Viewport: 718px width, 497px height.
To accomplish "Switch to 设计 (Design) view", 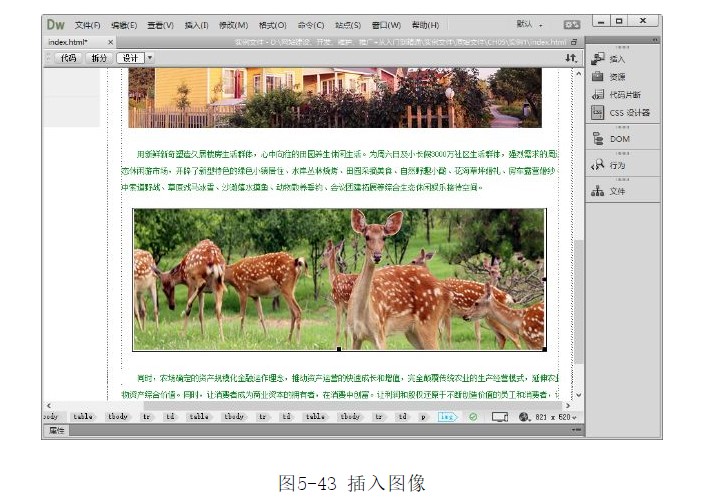I will pyautogui.click(x=129, y=58).
